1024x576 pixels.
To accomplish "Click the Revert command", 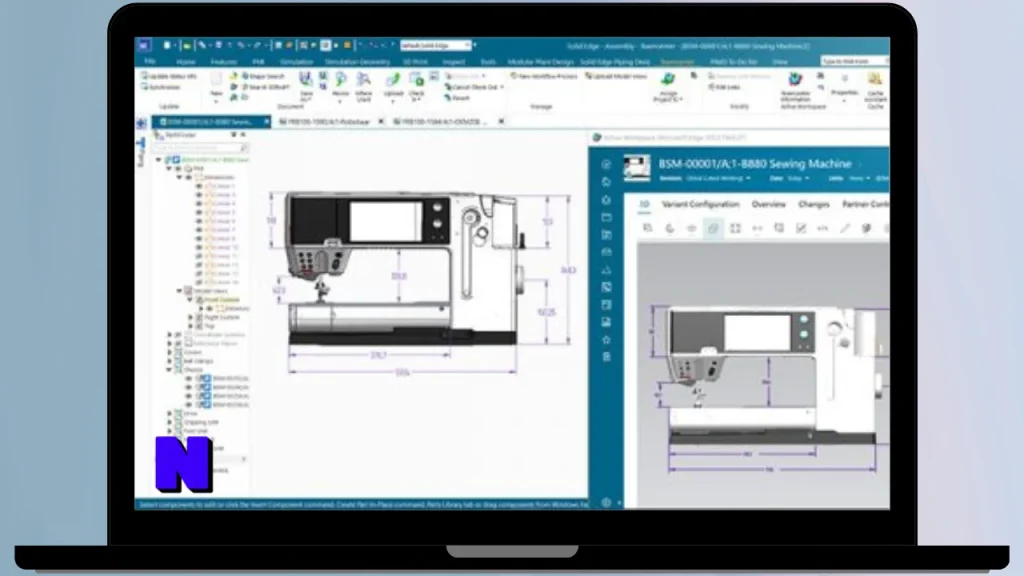I will [x=456, y=98].
